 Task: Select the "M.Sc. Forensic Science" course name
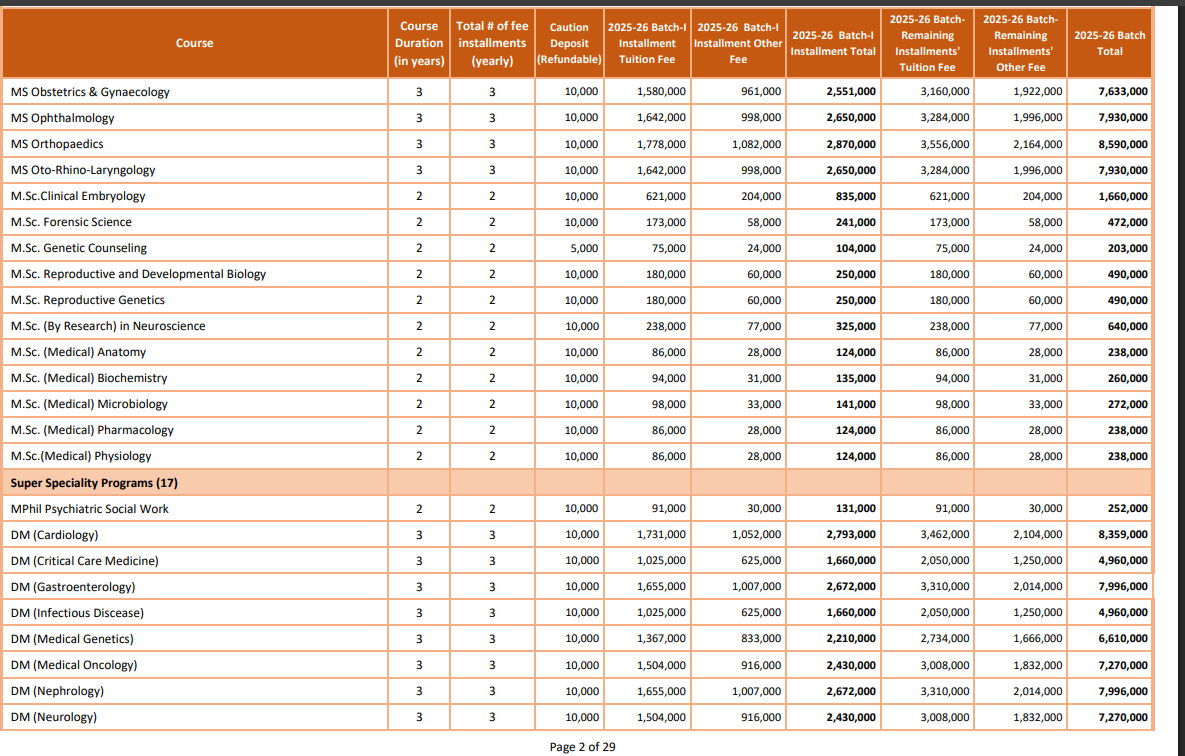71,222
